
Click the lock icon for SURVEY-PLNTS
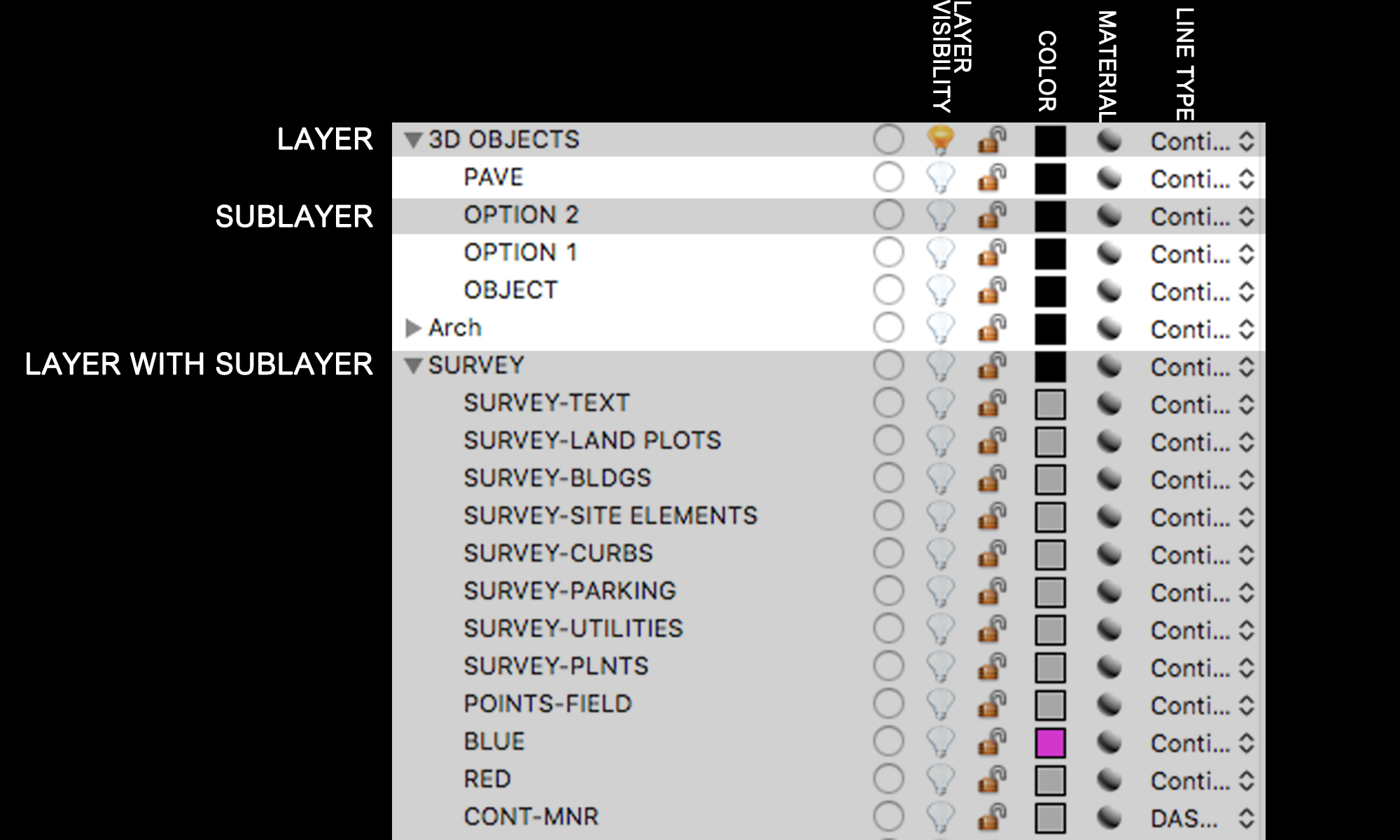[992, 666]
